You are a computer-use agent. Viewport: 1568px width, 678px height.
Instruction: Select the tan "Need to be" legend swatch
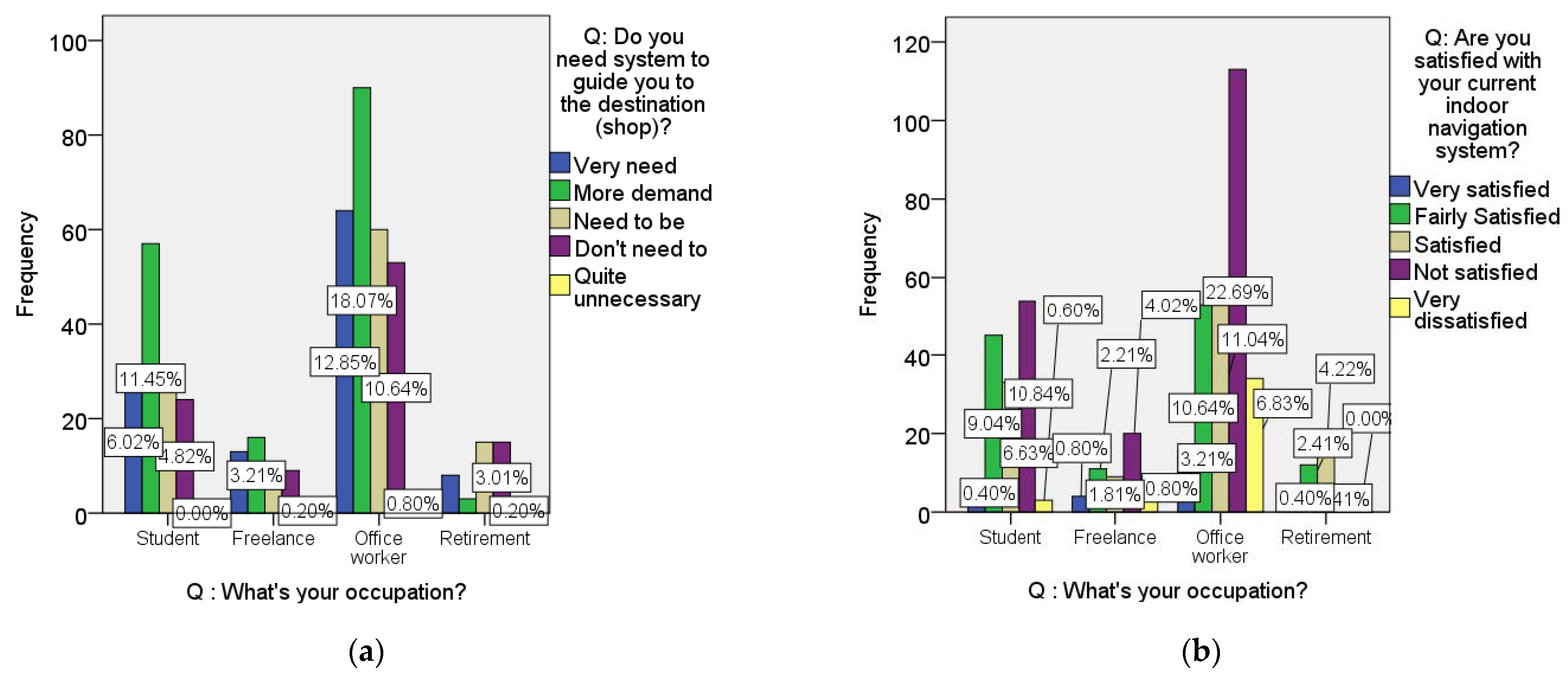pos(559,219)
